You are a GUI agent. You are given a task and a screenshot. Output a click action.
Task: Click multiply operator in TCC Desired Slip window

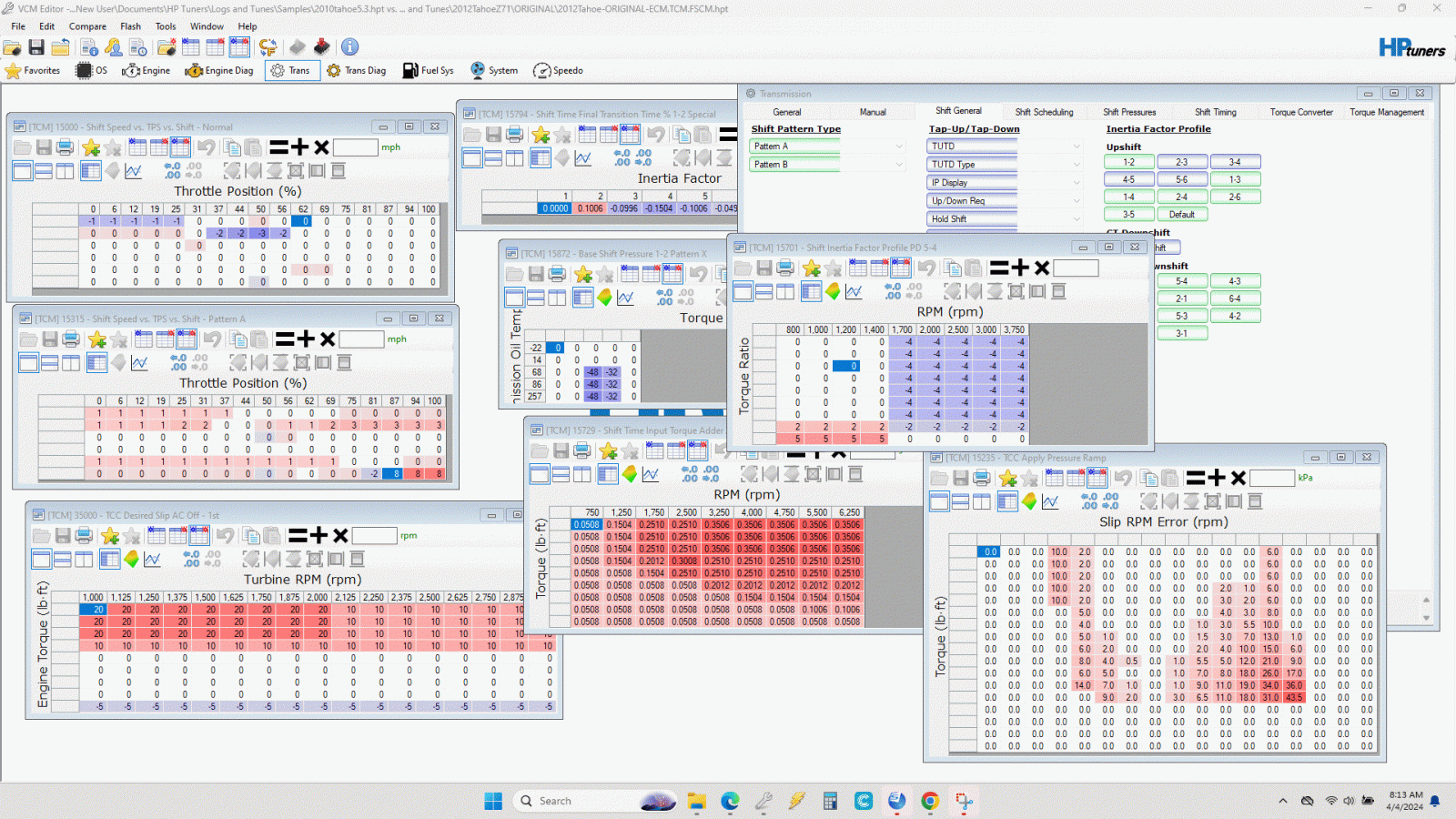[x=340, y=535]
